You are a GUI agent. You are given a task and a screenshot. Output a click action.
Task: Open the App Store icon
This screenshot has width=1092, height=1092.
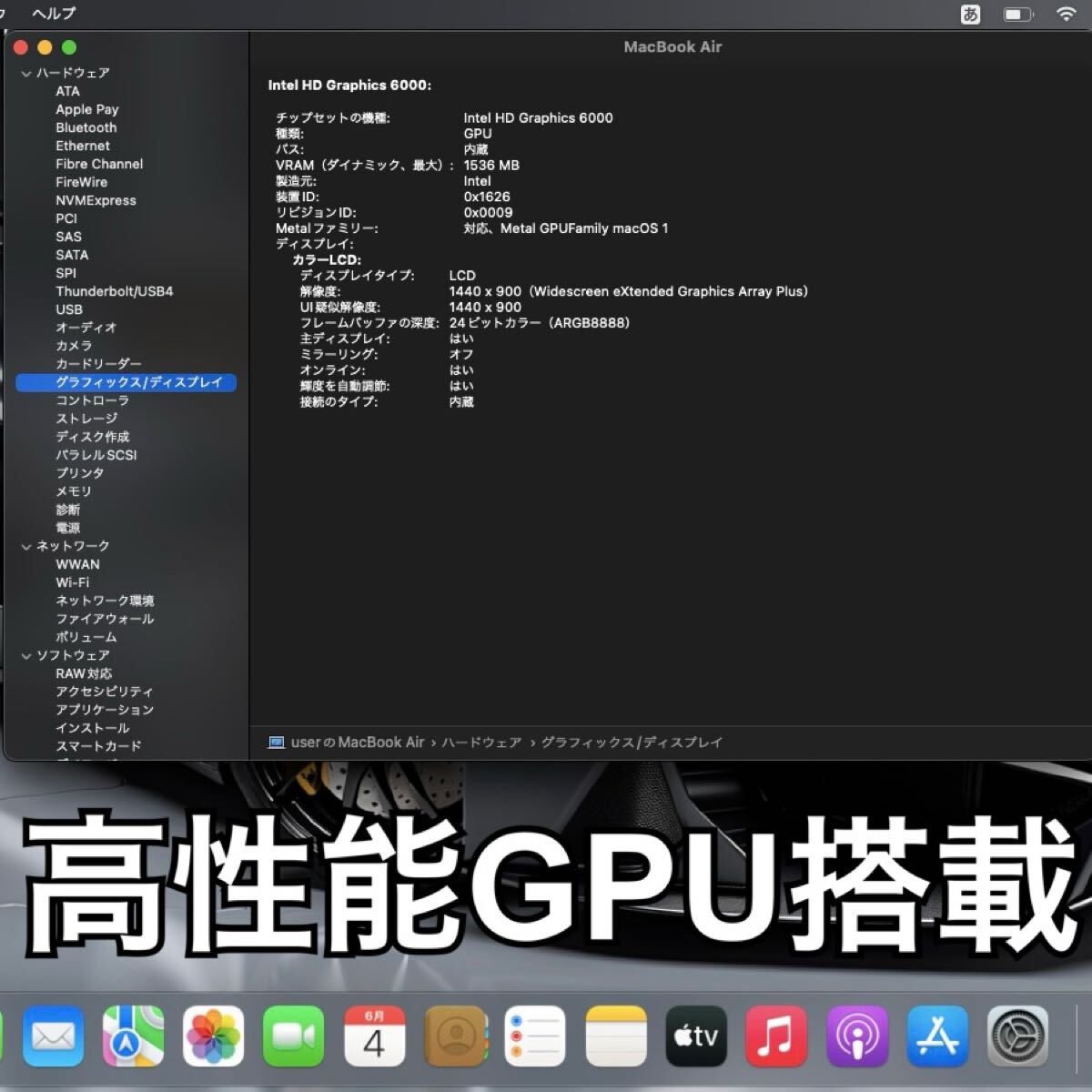[x=937, y=1036]
